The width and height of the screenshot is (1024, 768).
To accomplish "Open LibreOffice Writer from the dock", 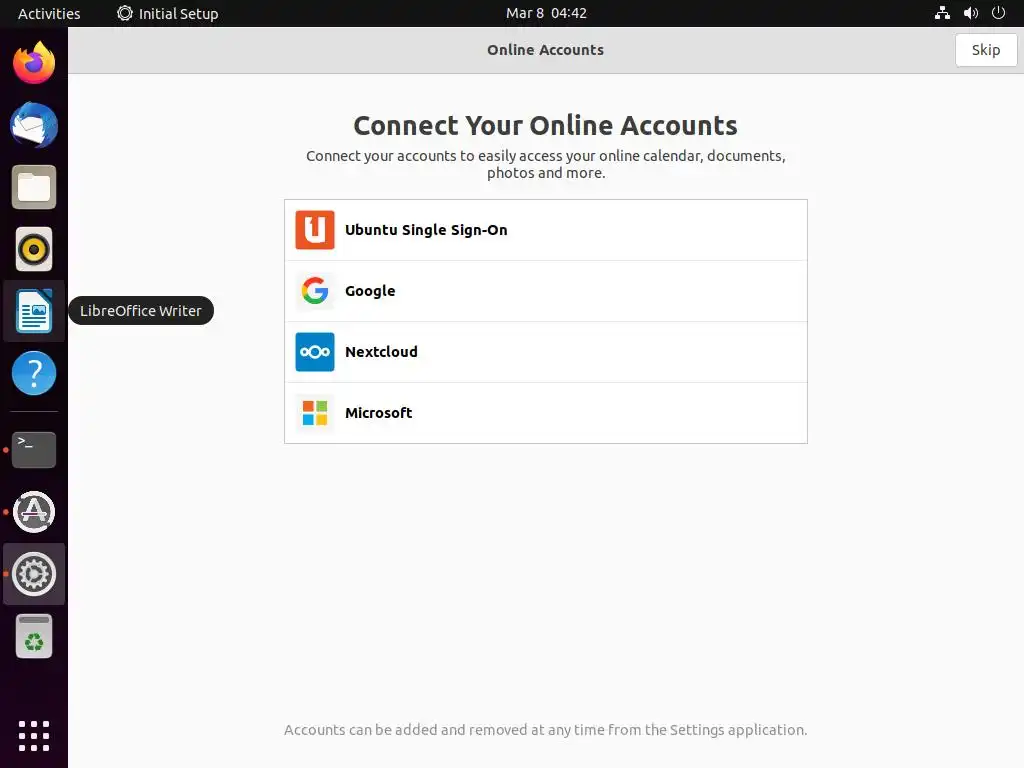I will (34, 311).
